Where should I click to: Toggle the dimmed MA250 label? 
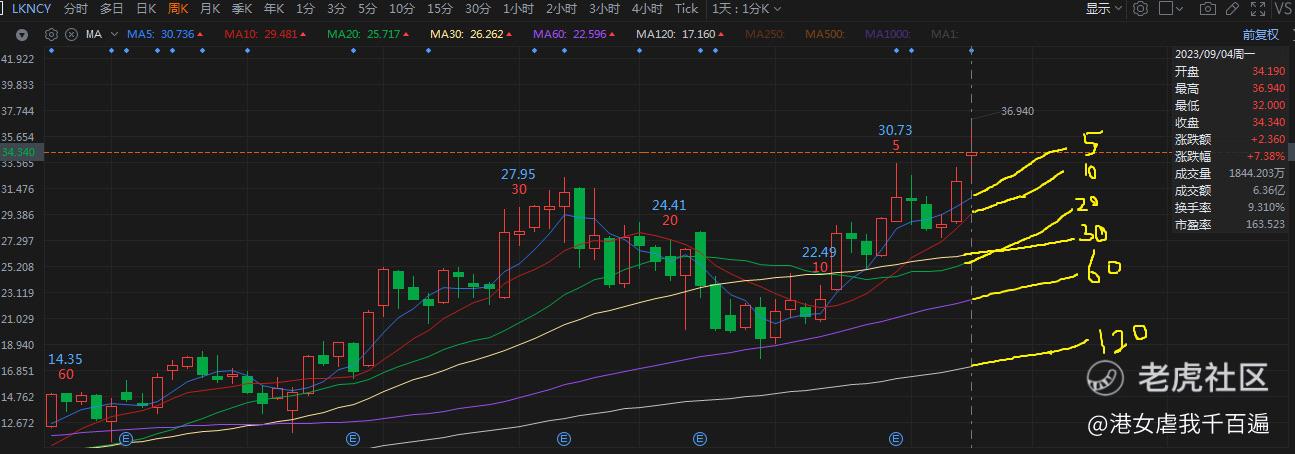pos(766,34)
